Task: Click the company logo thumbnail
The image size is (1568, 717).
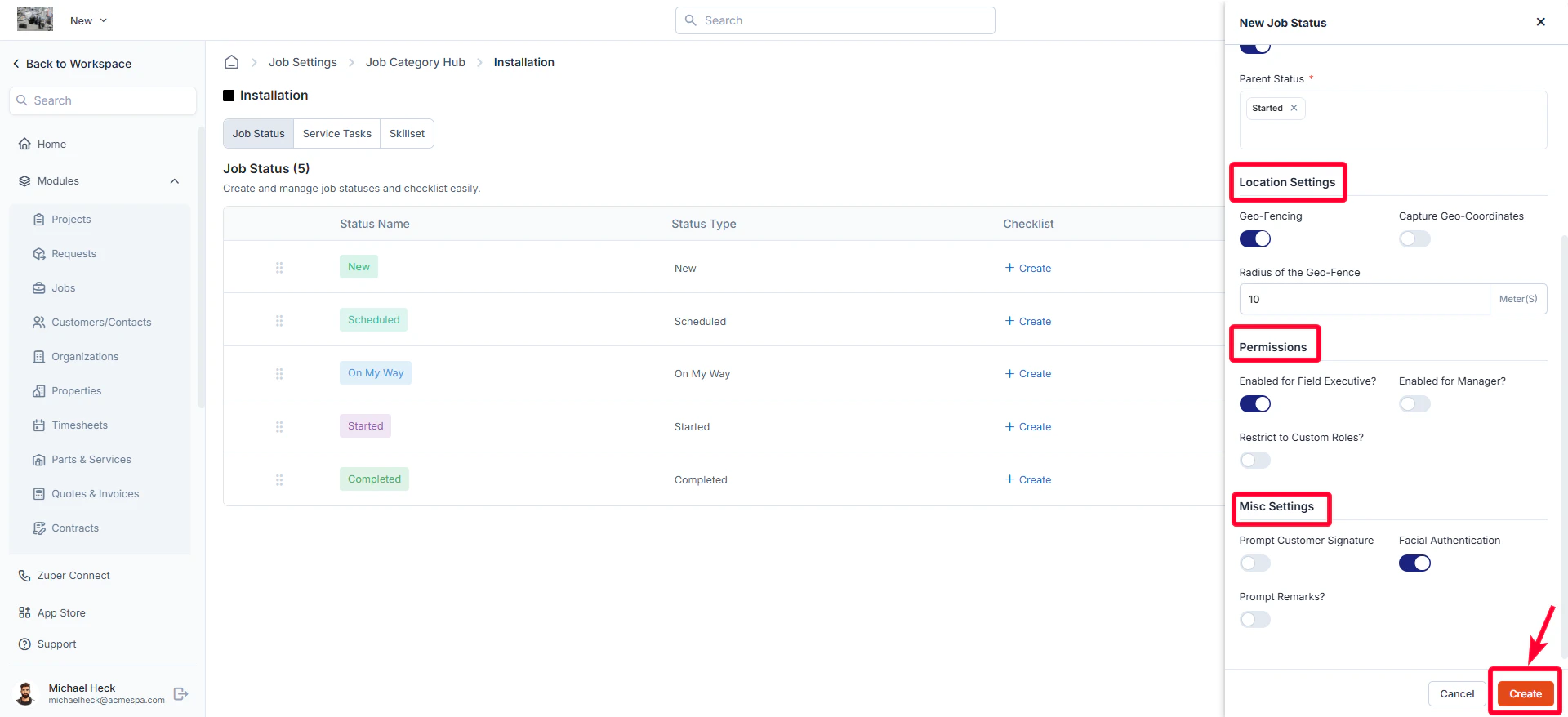Action: (x=35, y=19)
